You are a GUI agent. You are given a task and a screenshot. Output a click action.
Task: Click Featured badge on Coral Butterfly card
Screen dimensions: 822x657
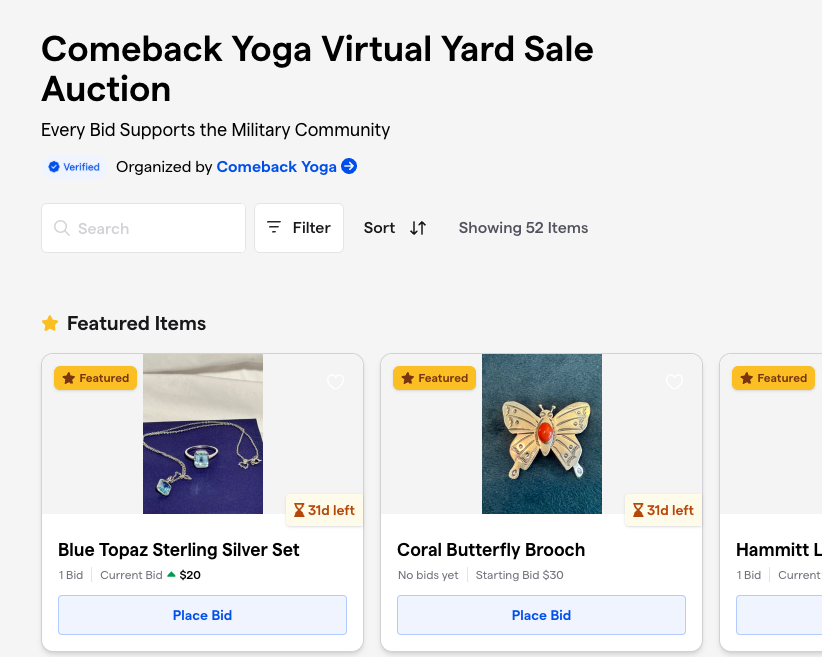(434, 378)
